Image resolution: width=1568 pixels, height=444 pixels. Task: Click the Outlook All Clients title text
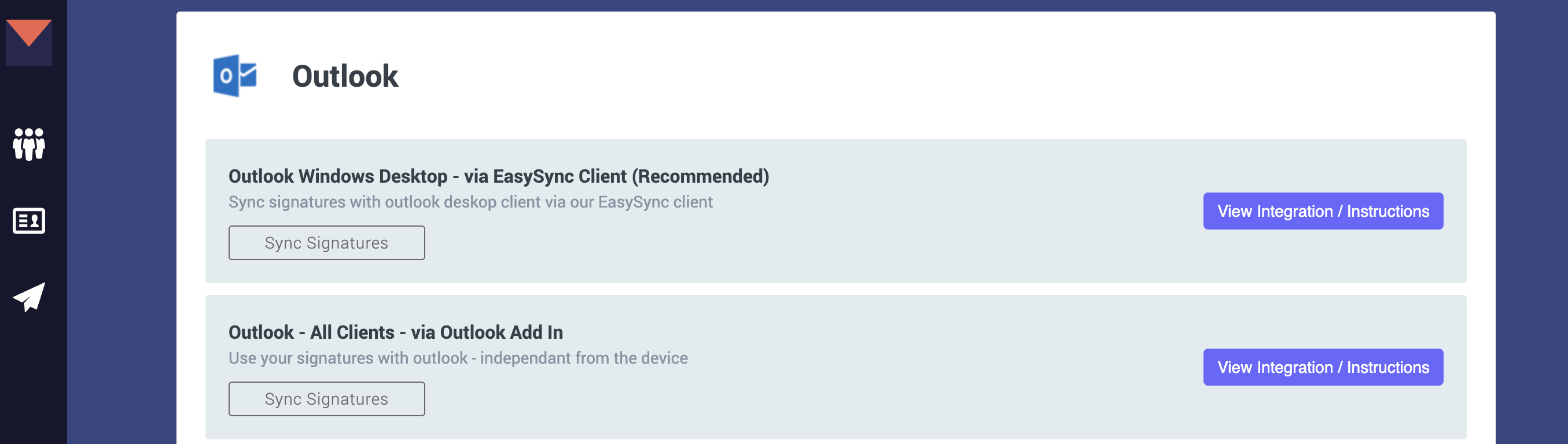395,332
